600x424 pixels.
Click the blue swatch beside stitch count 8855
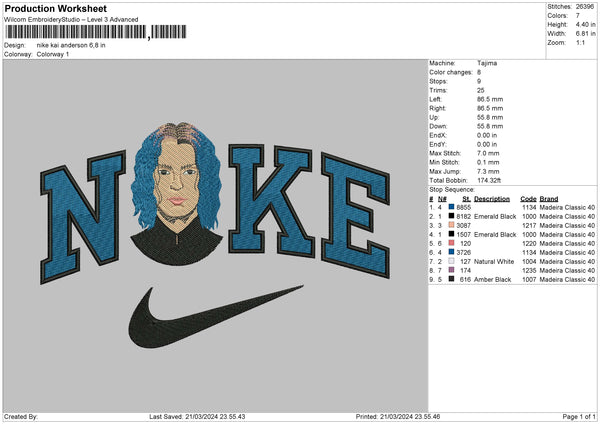click(x=452, y=207)
